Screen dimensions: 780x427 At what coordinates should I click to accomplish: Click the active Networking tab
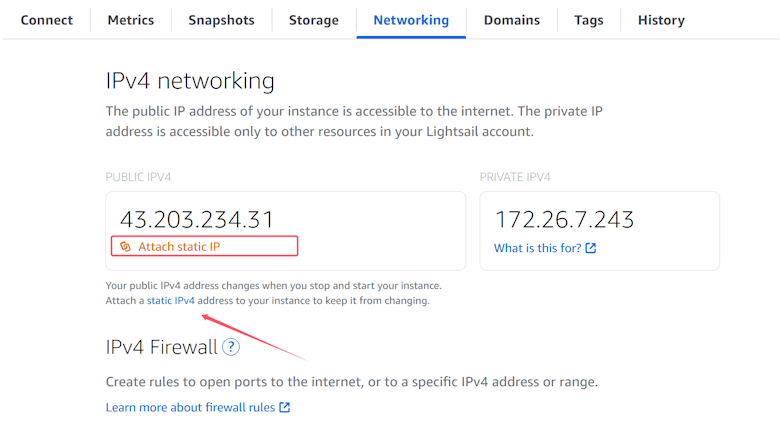(x=411, y=20)
